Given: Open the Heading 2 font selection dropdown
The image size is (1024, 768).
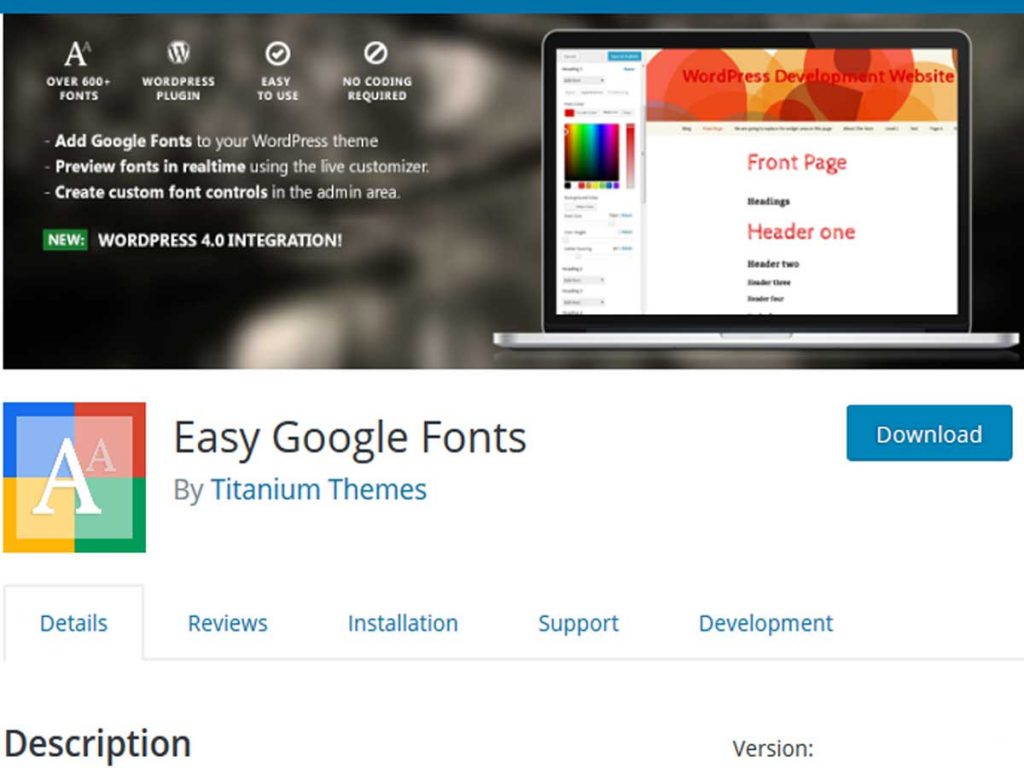Looking at the screenshot, I should click(x=582, y=279).
